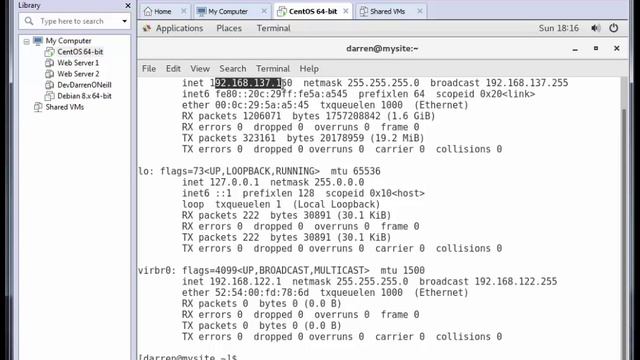Open the terminal Help menu
Viewport: 640px width, 360px height.
[x=309, y=69]
